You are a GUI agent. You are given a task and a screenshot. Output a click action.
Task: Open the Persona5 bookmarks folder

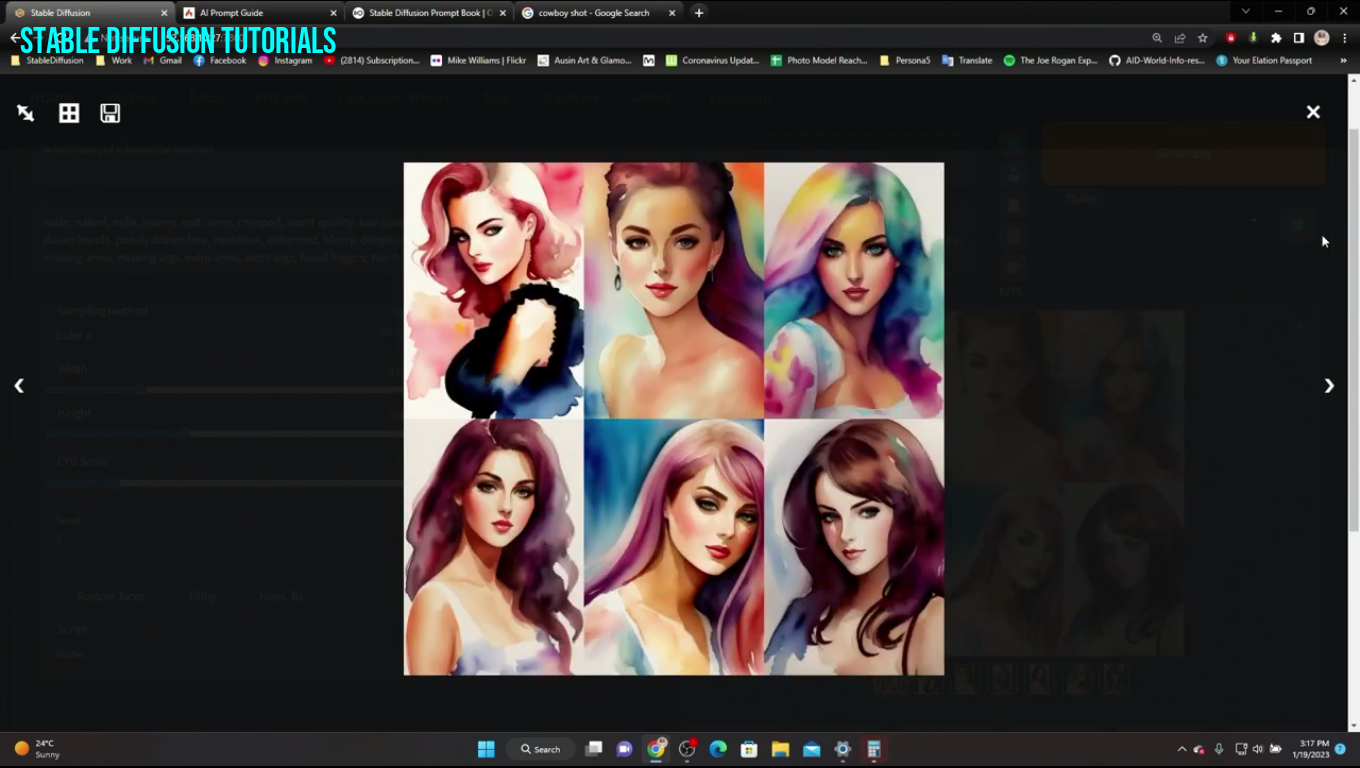905,60
